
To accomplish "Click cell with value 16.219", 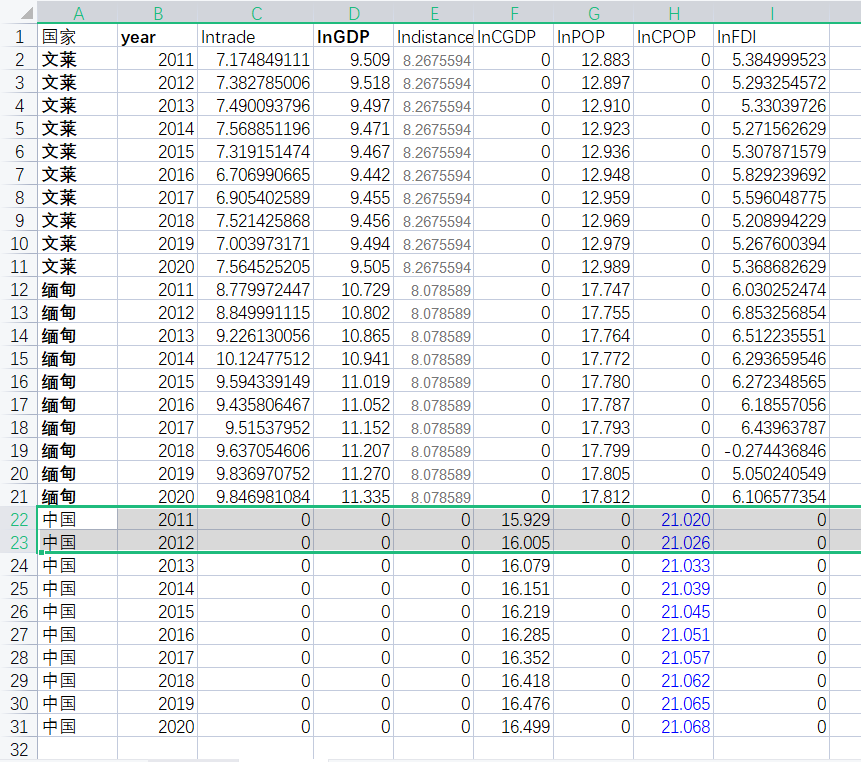I will click(x=514, y=612).
